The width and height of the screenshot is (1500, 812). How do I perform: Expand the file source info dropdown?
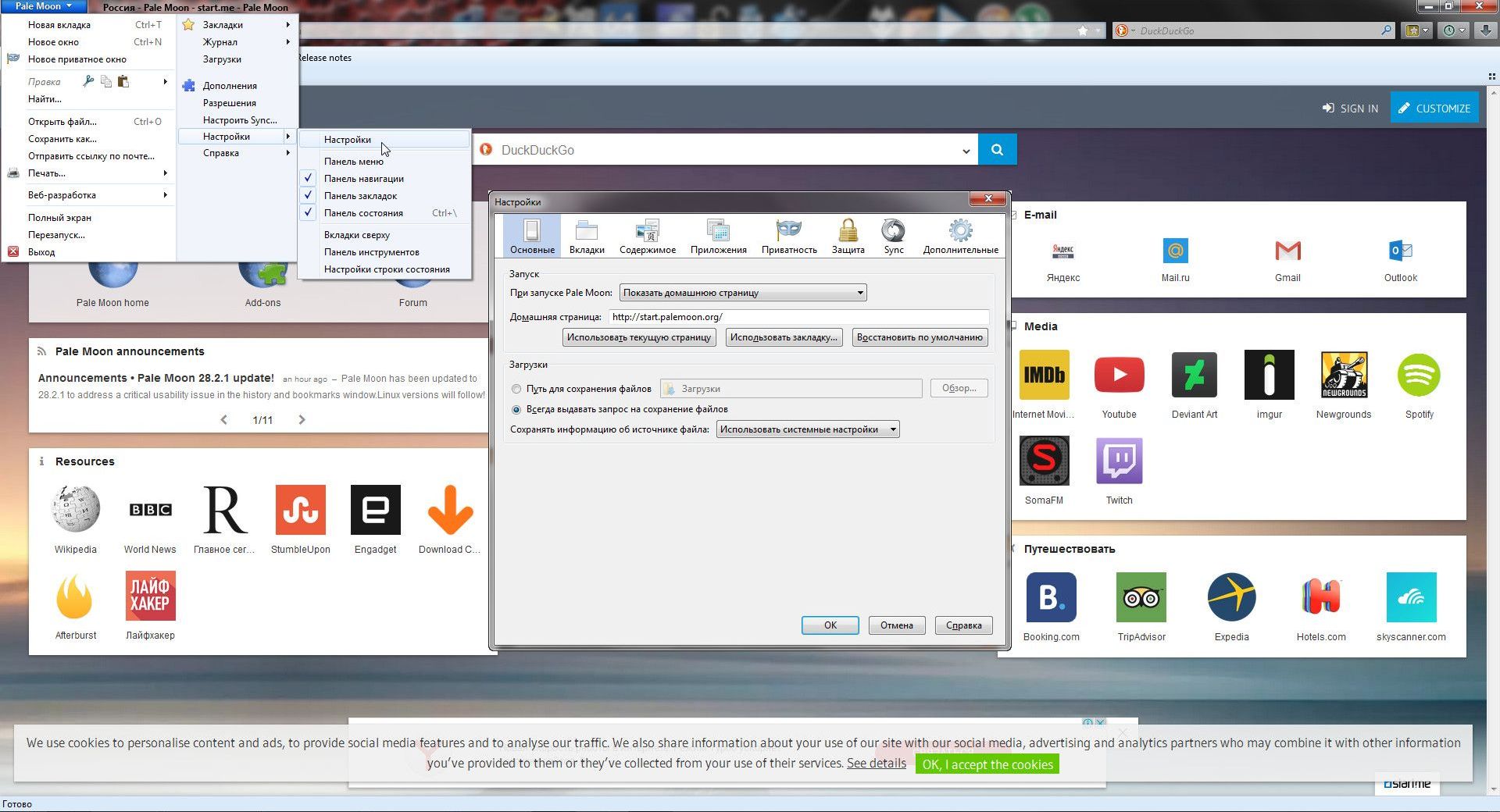(808, 429)
